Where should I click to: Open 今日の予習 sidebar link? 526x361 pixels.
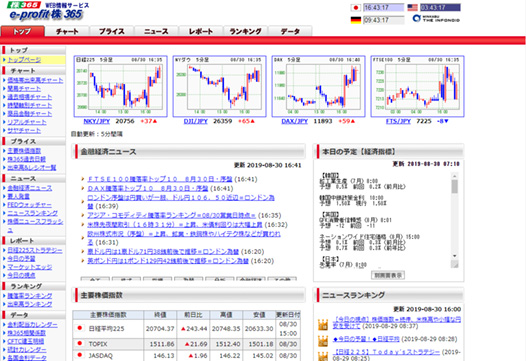(x=21, y=259)
